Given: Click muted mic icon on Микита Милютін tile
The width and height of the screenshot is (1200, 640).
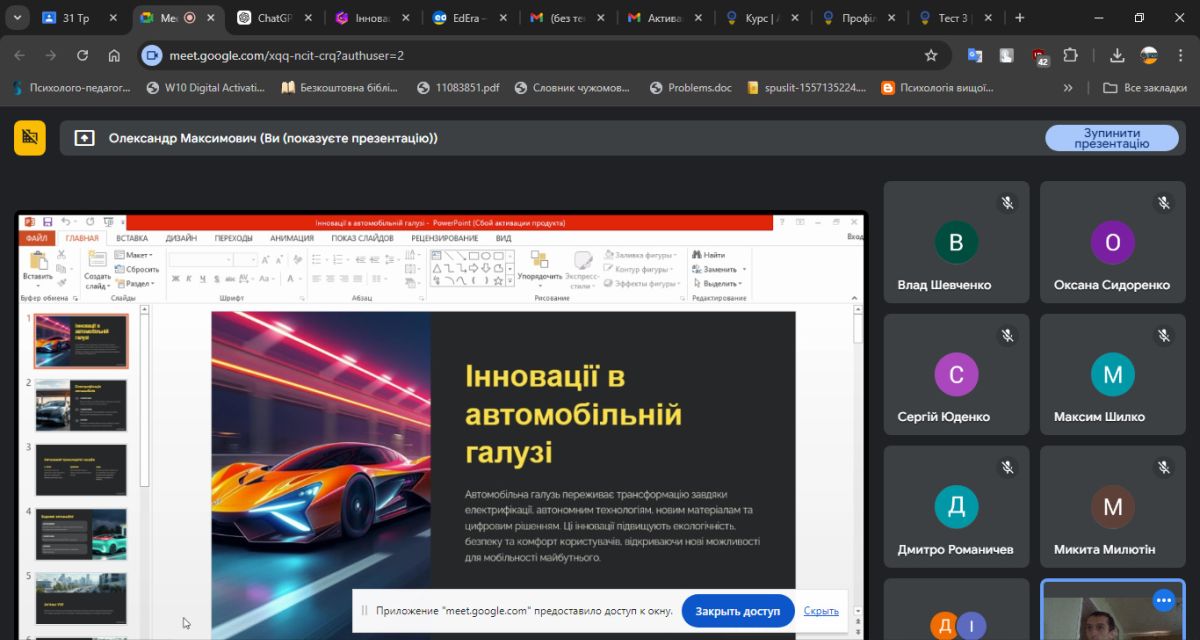Looking at the screenshot, I should coord(1164,467).
